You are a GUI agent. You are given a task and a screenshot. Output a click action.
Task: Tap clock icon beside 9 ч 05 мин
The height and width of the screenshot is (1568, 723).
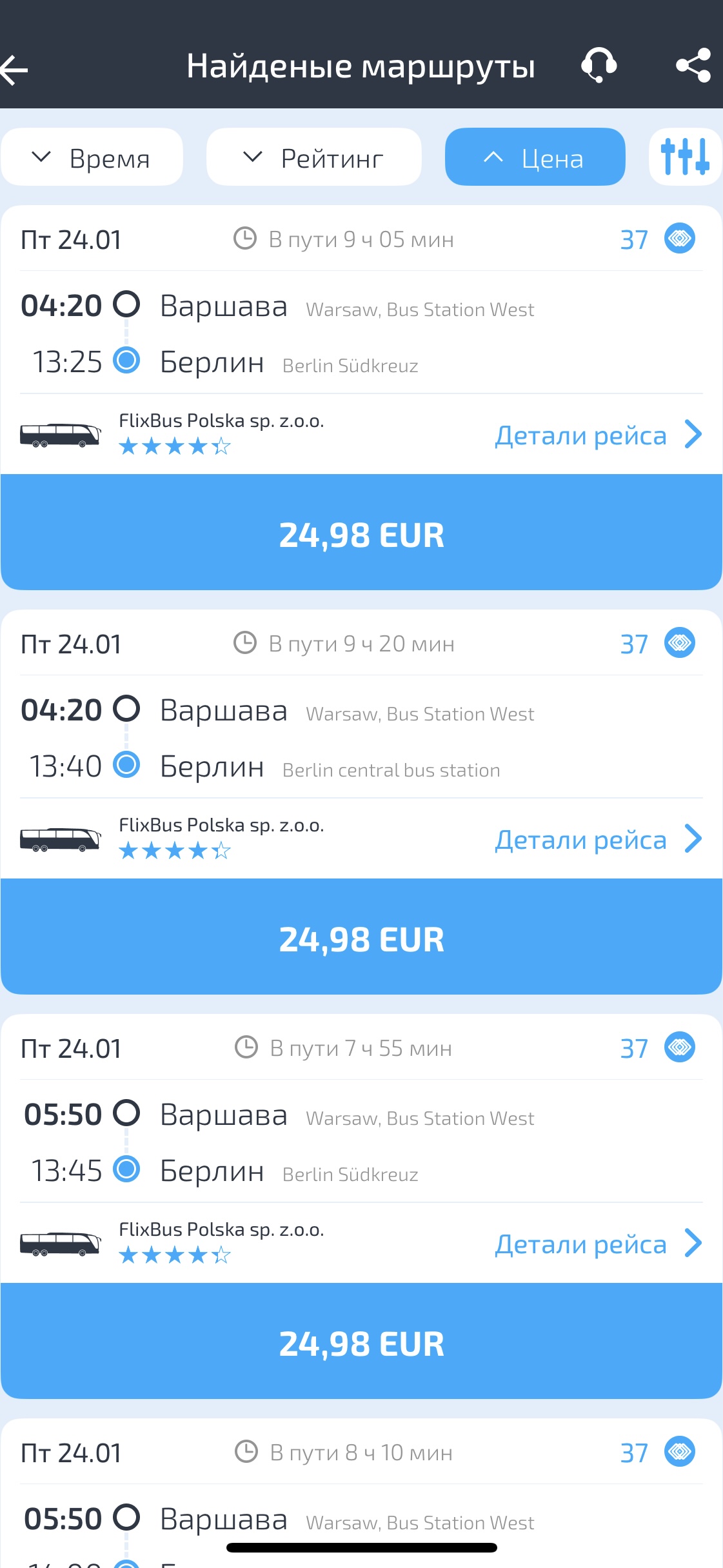(x=245, y=239)
